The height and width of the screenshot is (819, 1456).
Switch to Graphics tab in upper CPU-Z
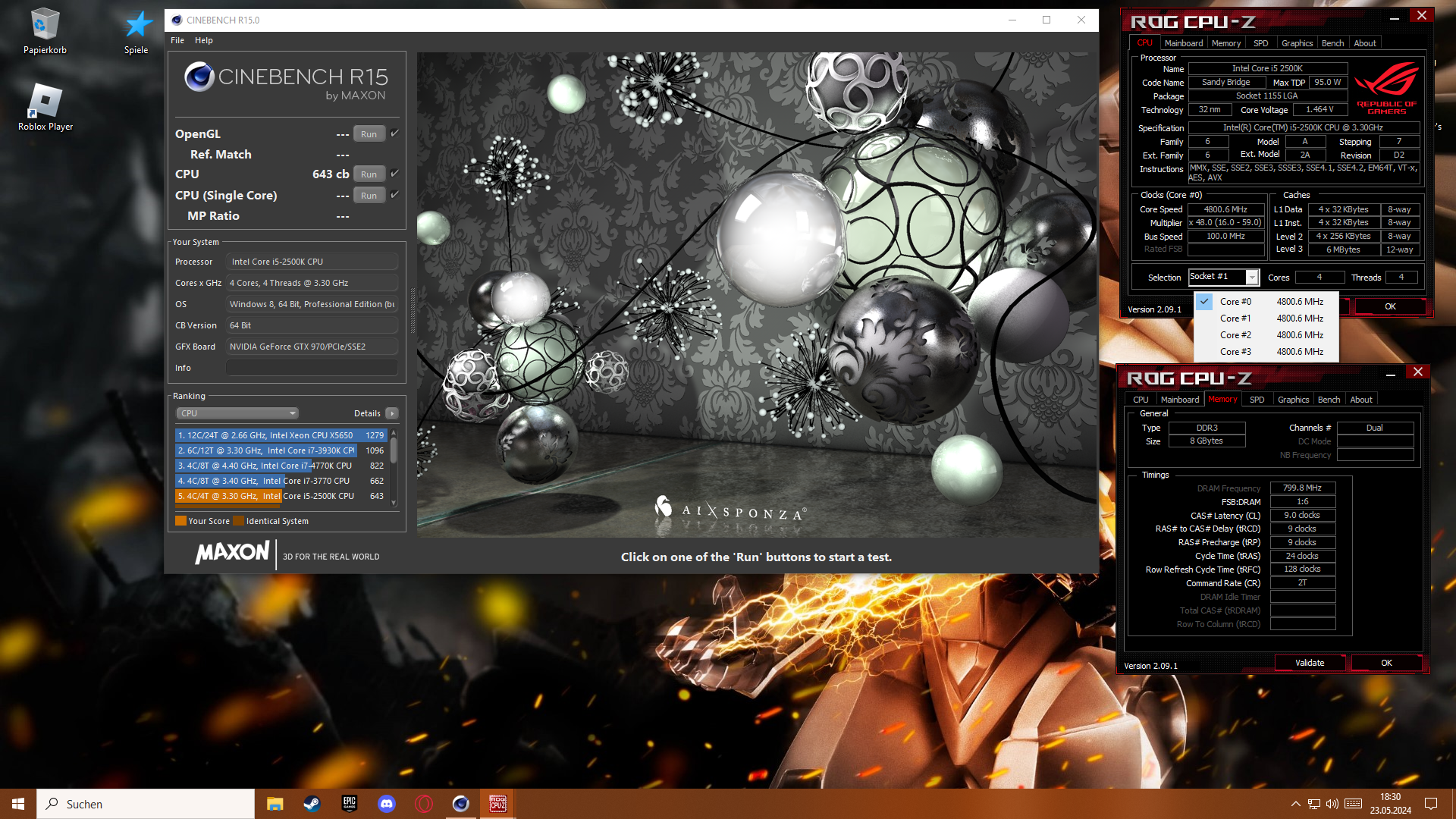point(1297,43)
